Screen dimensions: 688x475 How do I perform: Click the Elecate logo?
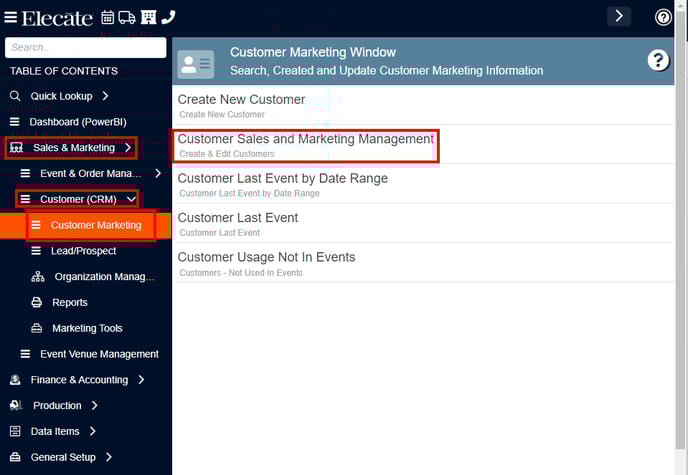tap(57, 18)
